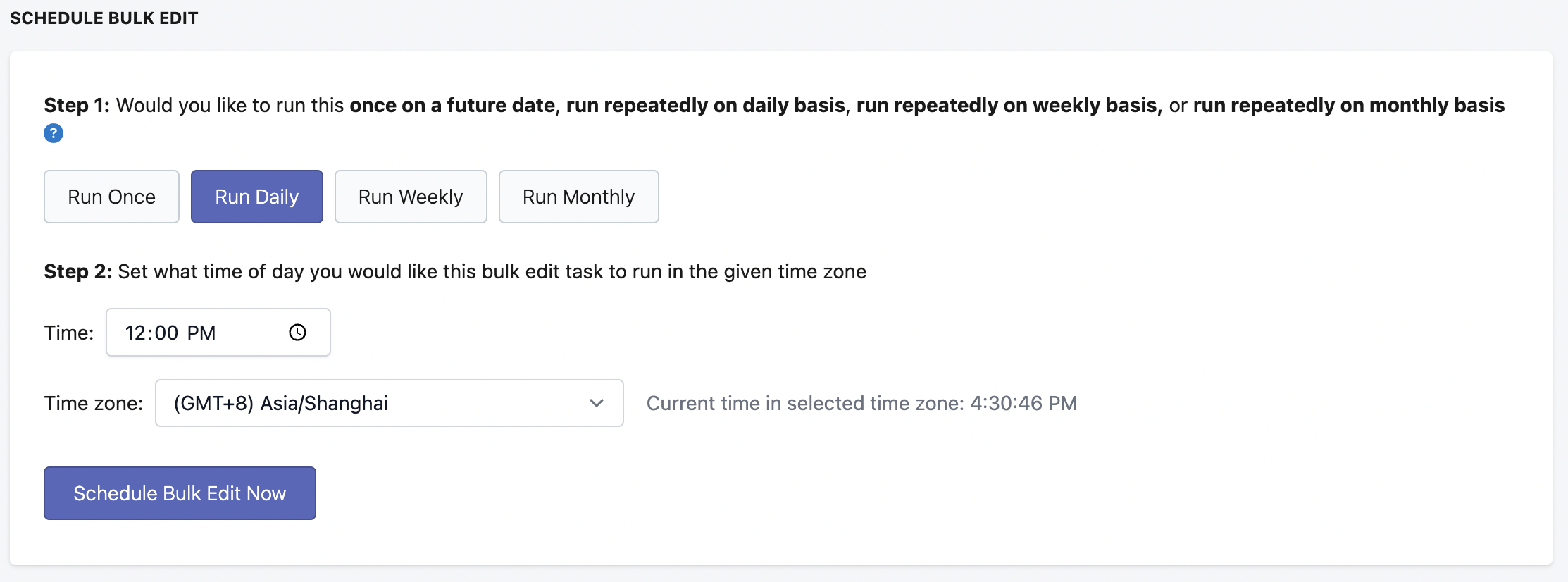Viewport: 1568px width, 582px height.
Task: Click the current time in selected time zone text
Action: pyautogui.click(x=862, y=403)
